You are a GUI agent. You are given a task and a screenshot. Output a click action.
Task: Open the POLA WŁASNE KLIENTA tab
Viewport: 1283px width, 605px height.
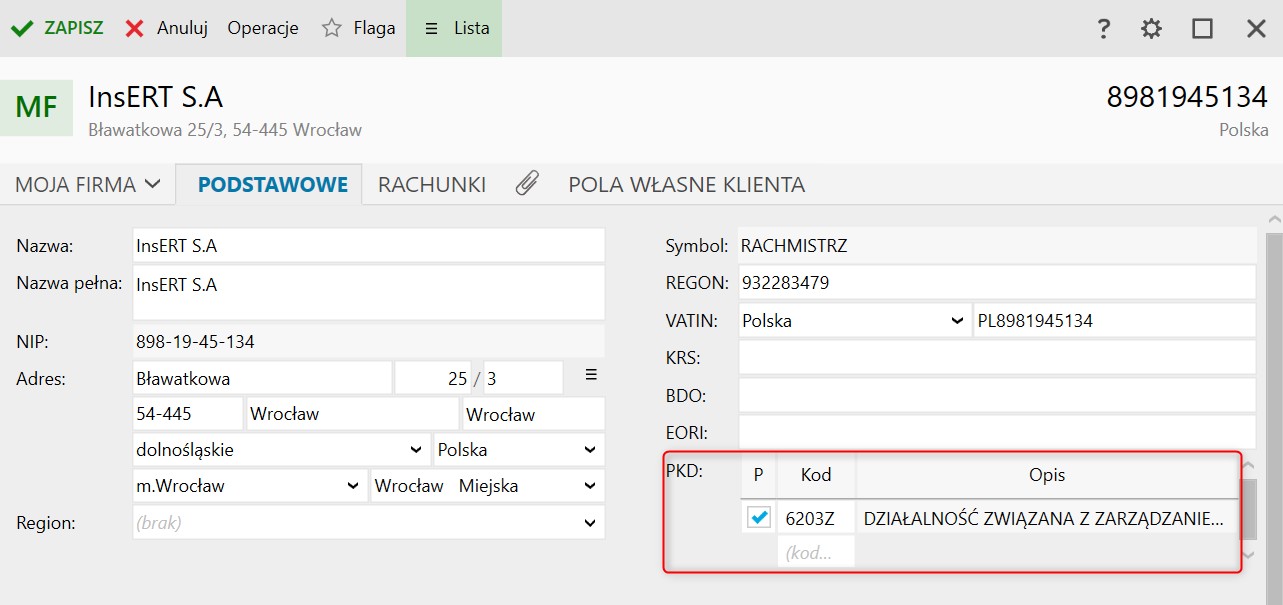pyautogui.click(x=686, y=185)
